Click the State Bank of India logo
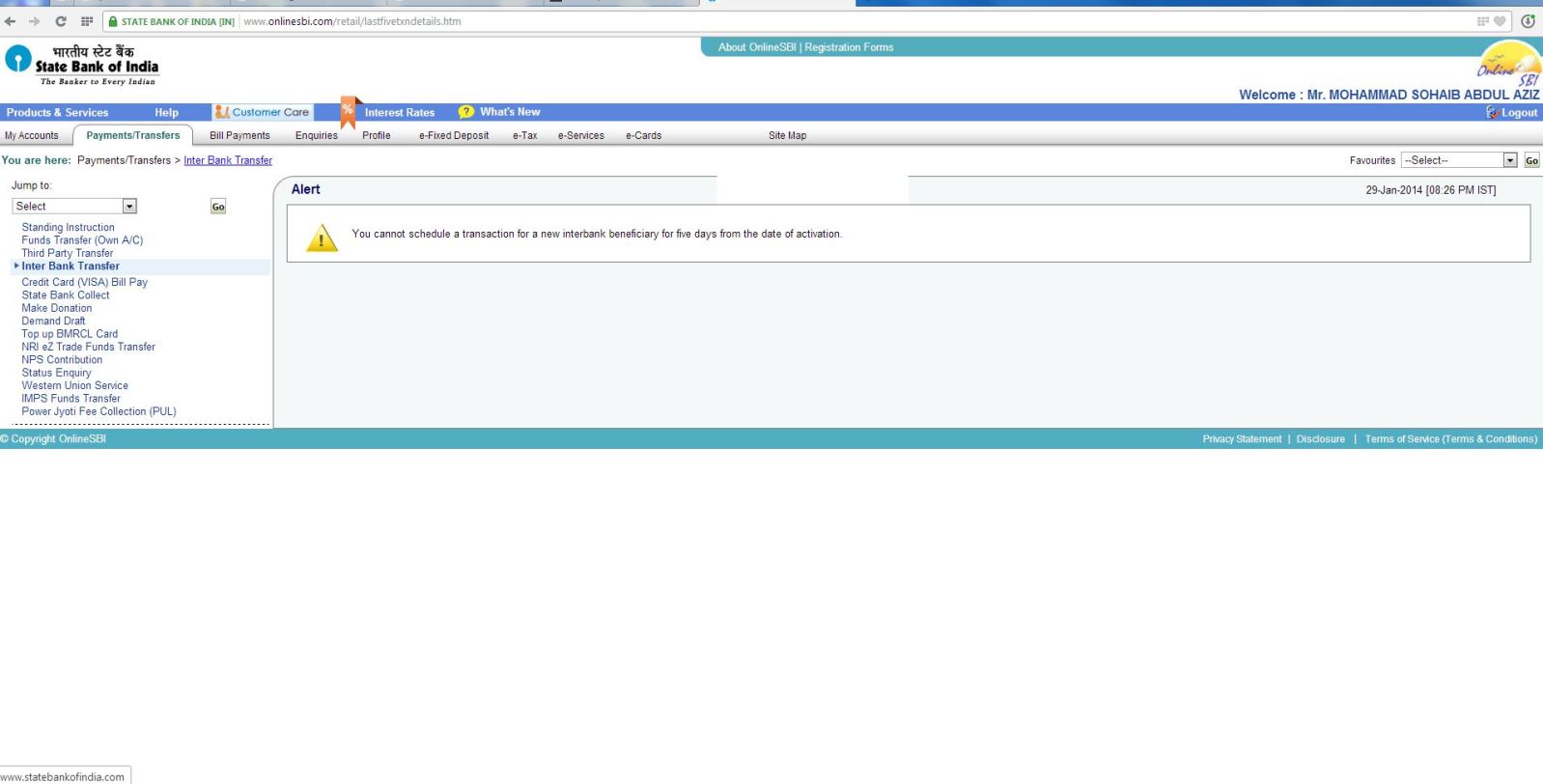The image size is (1543, 784). (x=82, y=65)
